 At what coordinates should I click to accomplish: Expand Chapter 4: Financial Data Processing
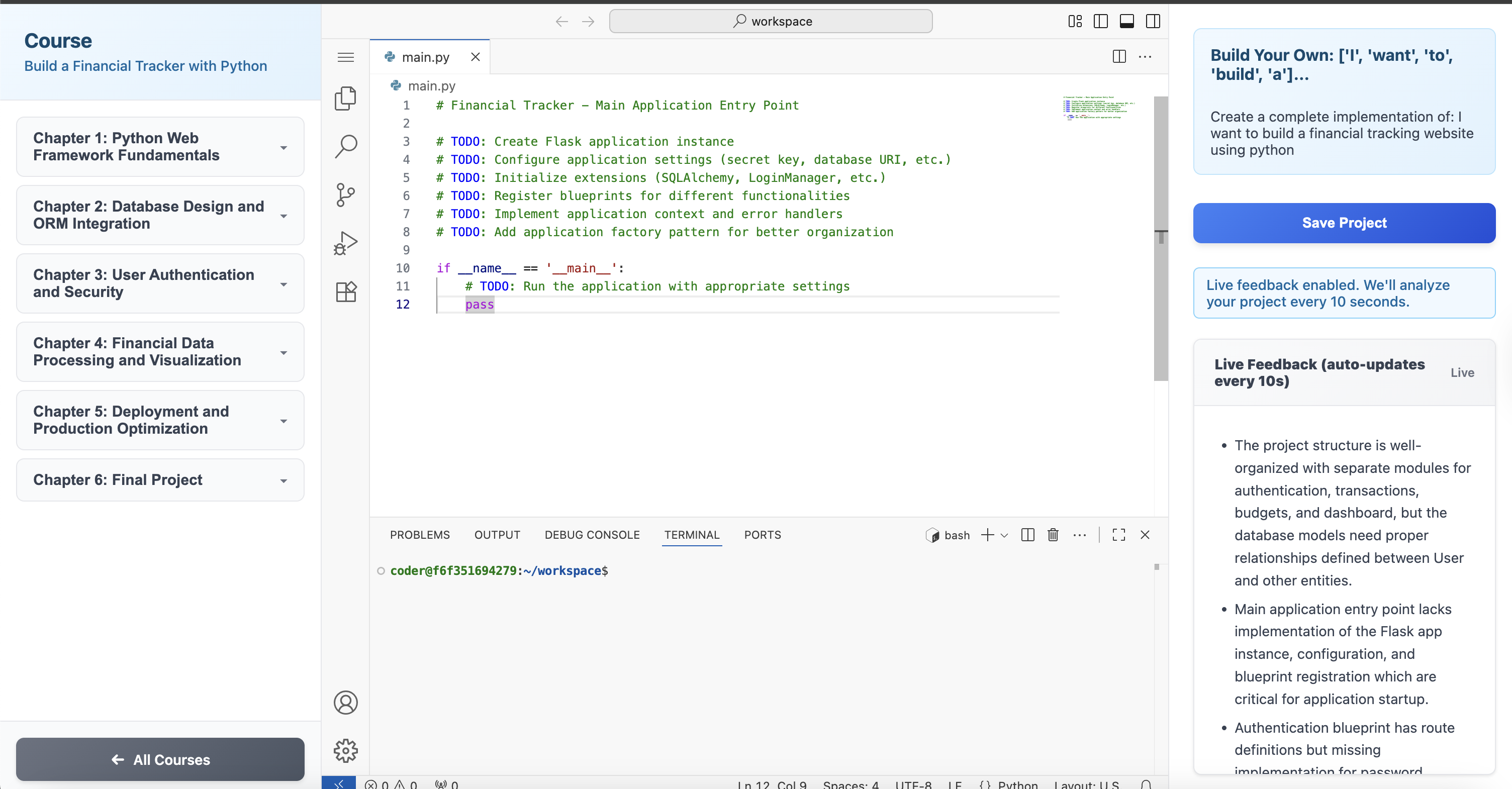(160, 352)
